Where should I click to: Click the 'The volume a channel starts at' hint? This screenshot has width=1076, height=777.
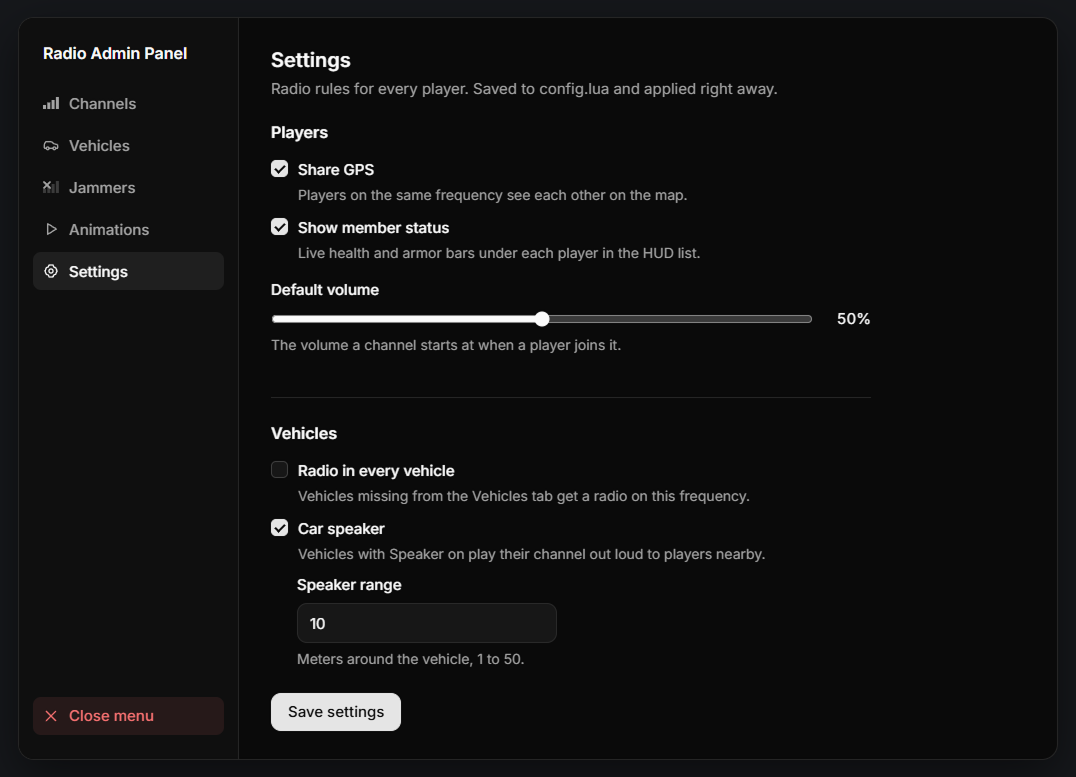tap(446, 345)
